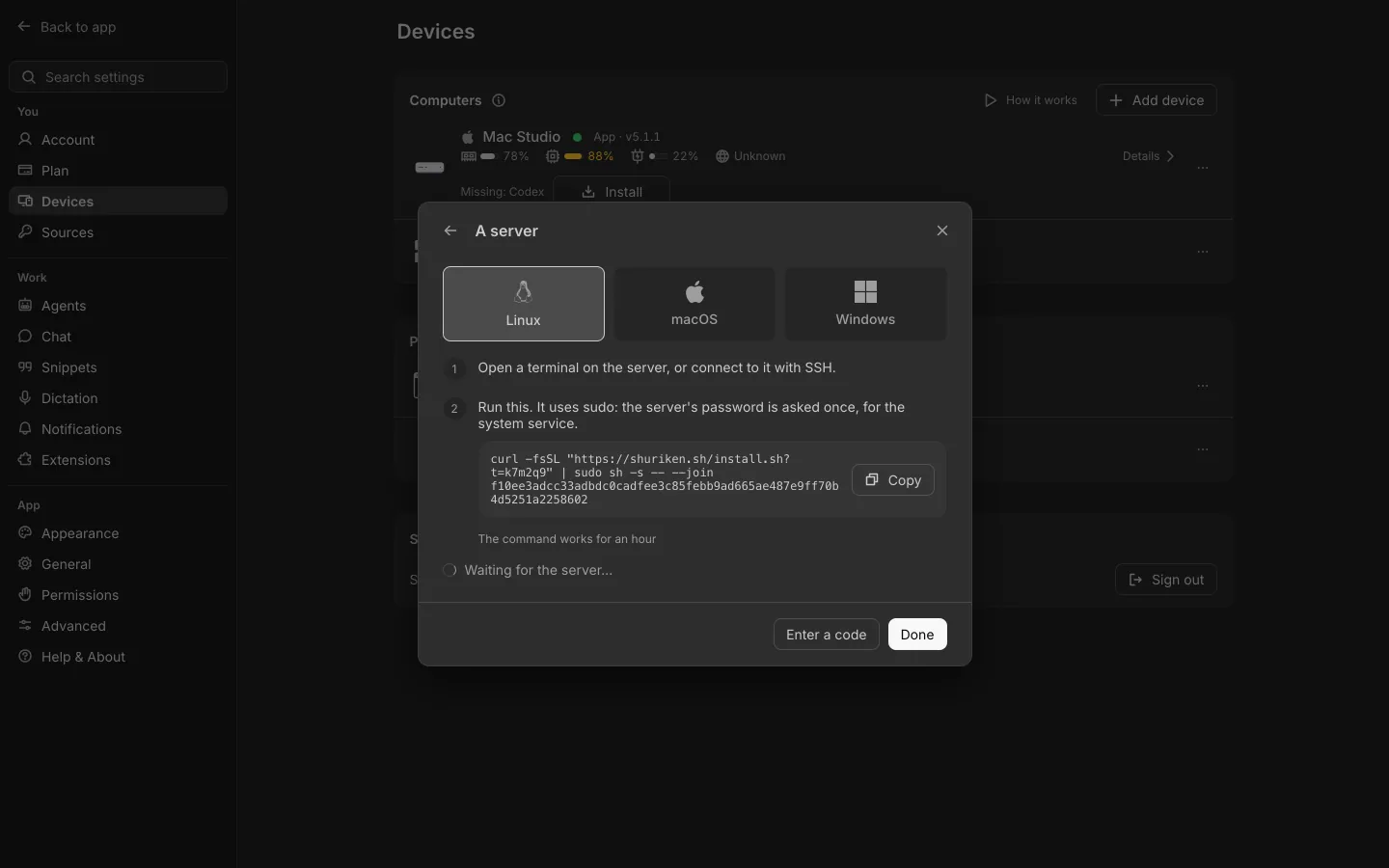The image size is (1389, 868).
Task: Open Account settings
Action: coord(118,140)
